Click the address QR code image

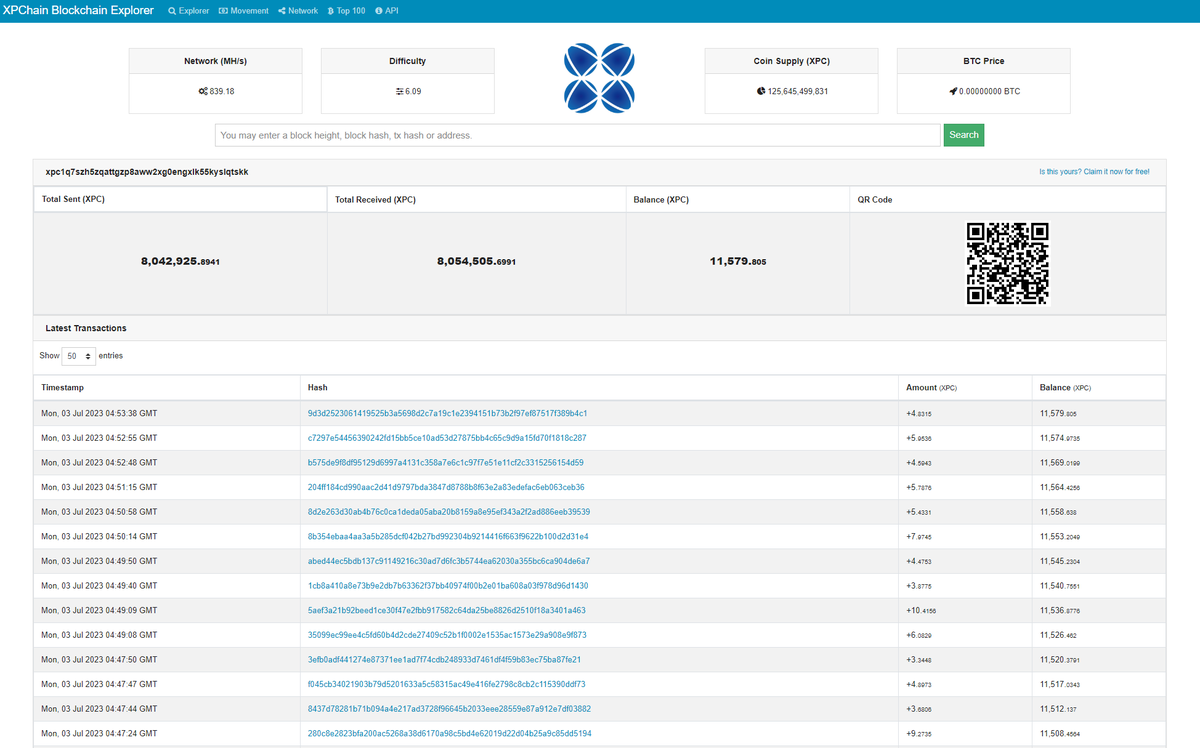[x=1007, y=263]
